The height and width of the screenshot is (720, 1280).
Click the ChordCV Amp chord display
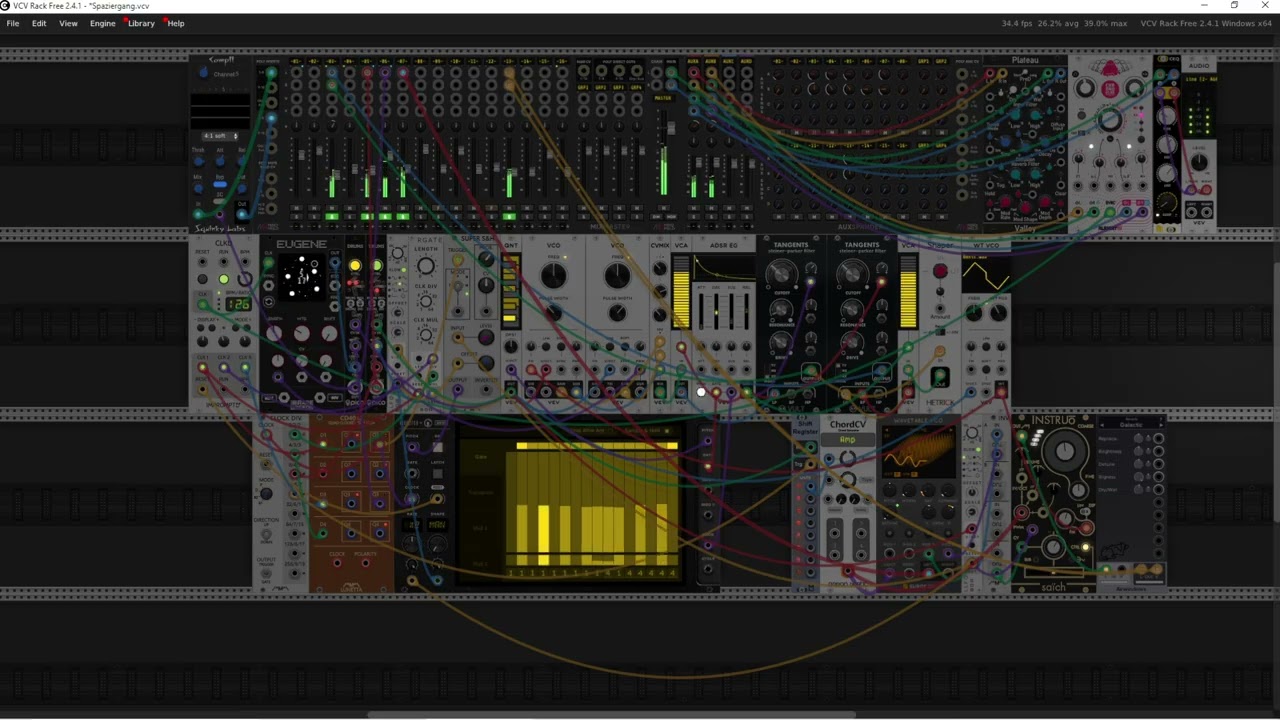[x=848, y=440]
